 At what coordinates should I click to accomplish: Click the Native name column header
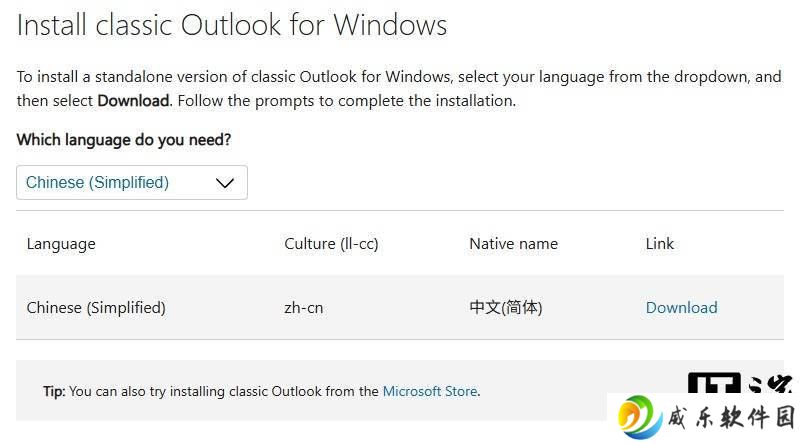tap(514, 244)
